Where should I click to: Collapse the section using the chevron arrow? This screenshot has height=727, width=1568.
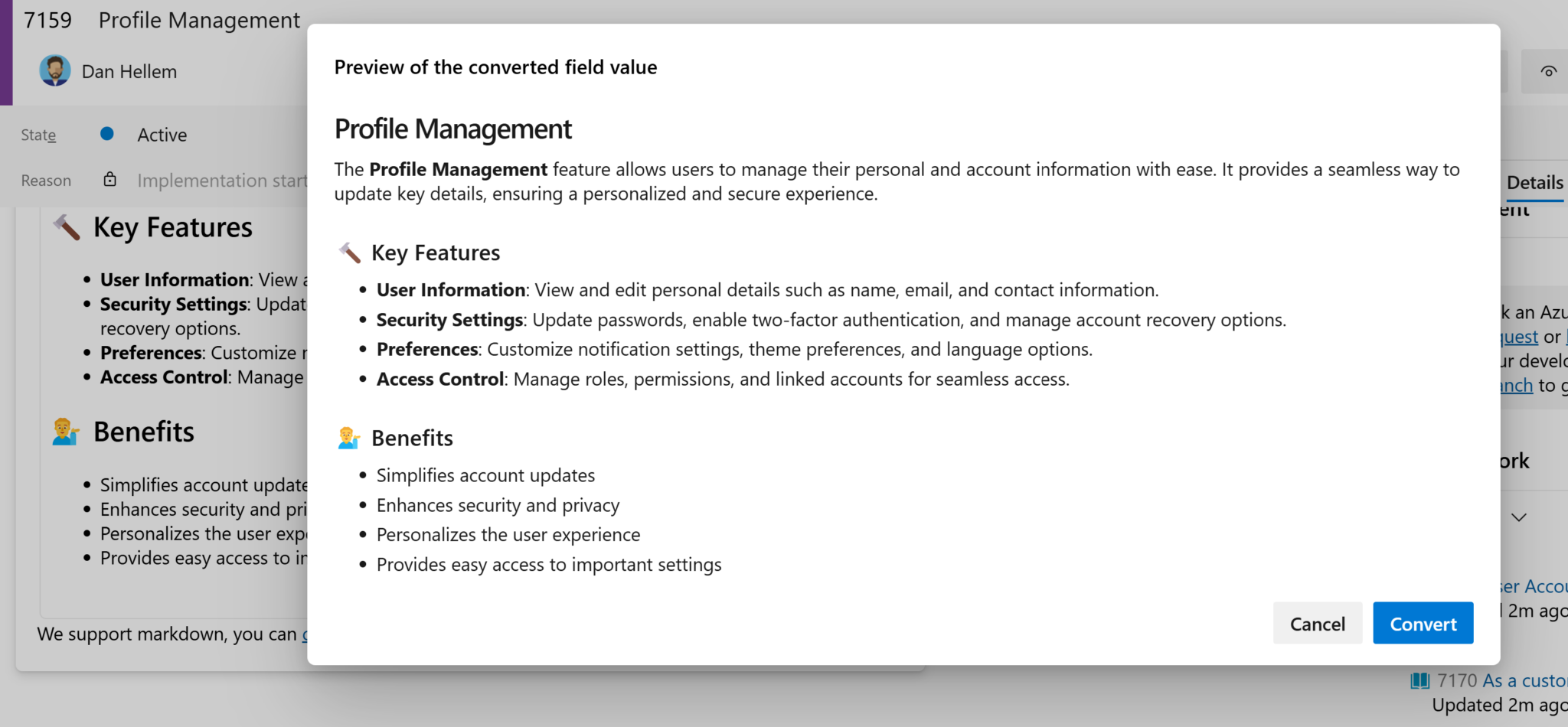[1520, 517]
